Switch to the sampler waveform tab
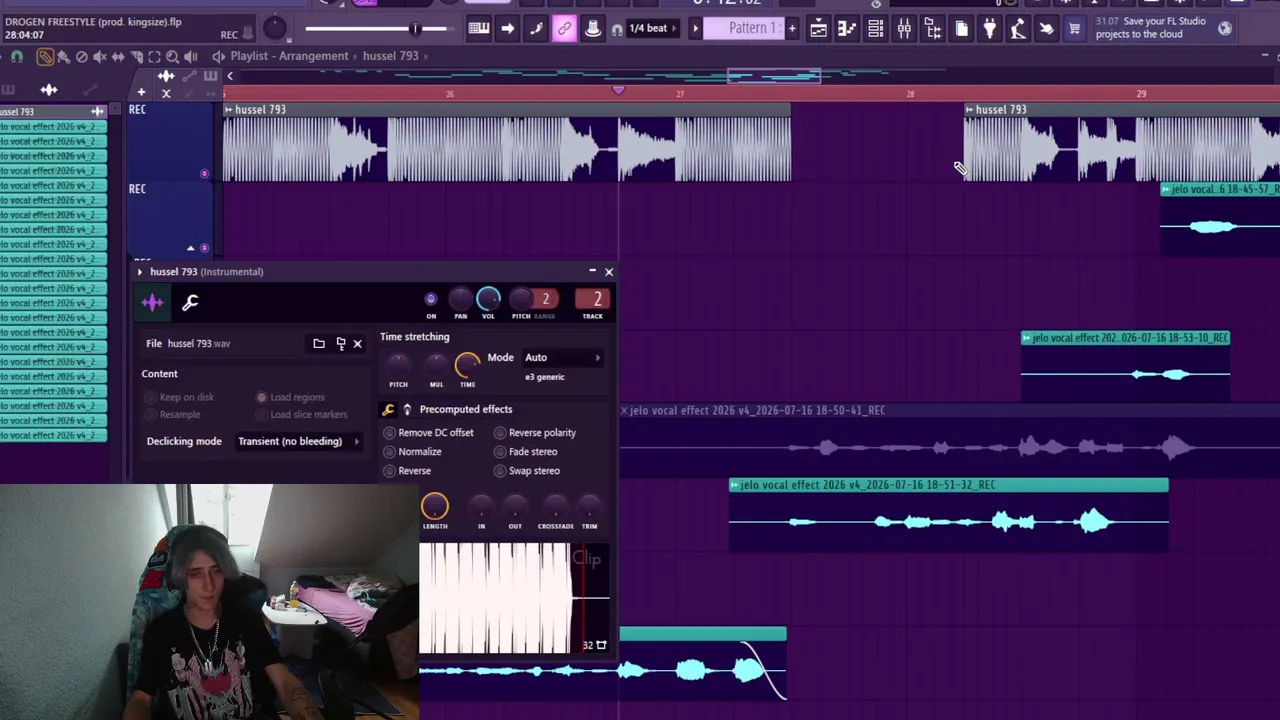The width and height of the screenshot is (1280, 720). (153, 302)
